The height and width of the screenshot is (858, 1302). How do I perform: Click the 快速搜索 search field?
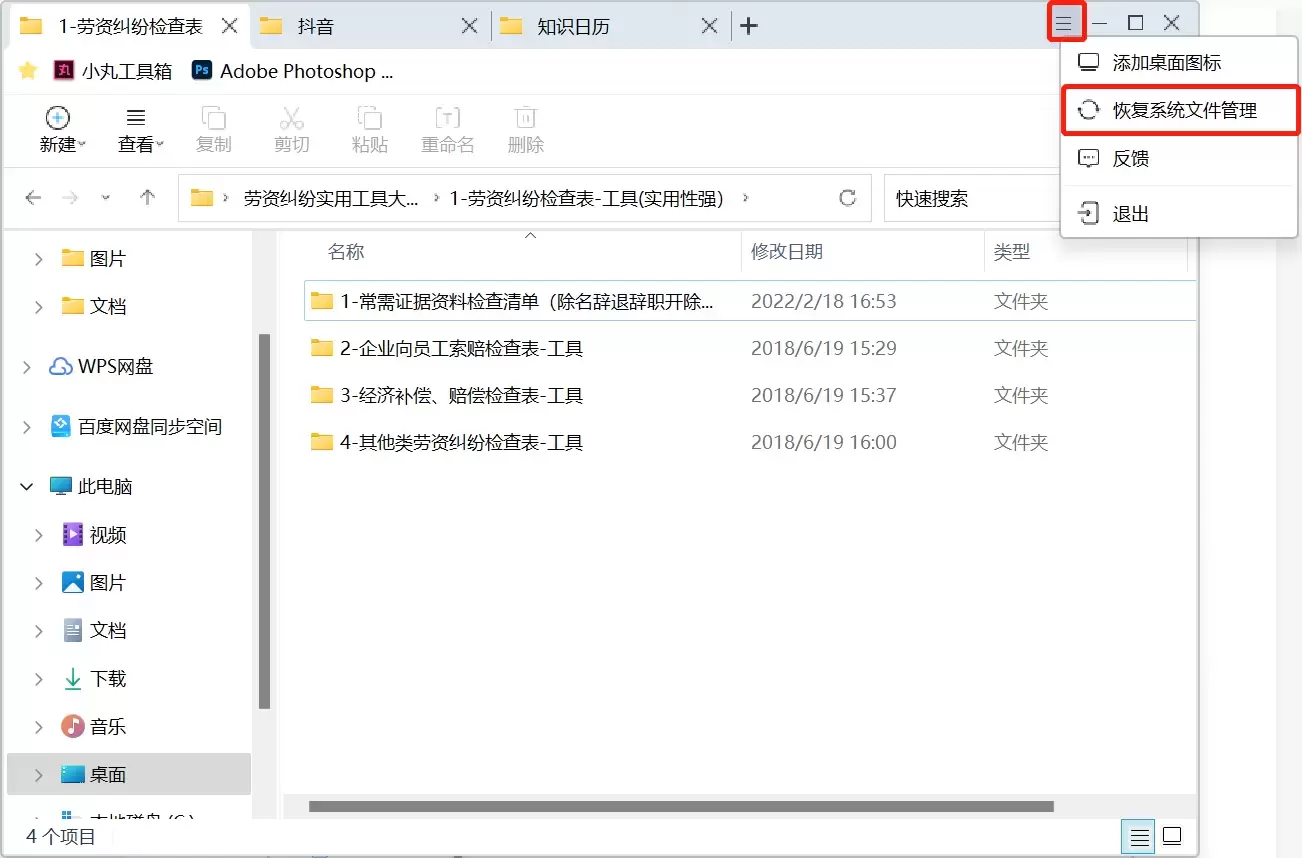pos(970,198)
